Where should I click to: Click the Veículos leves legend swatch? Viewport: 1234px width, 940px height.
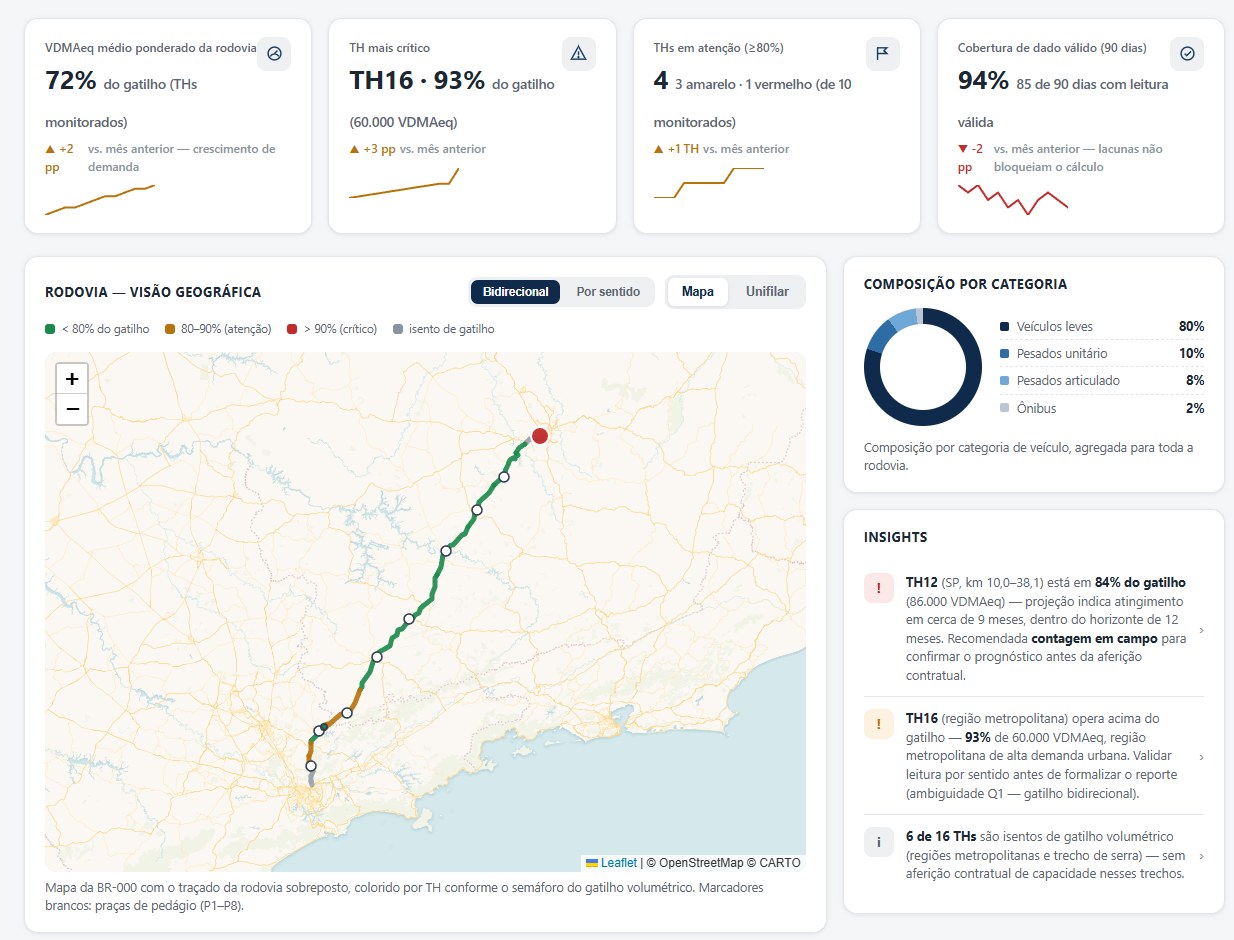pos(1004,327)
